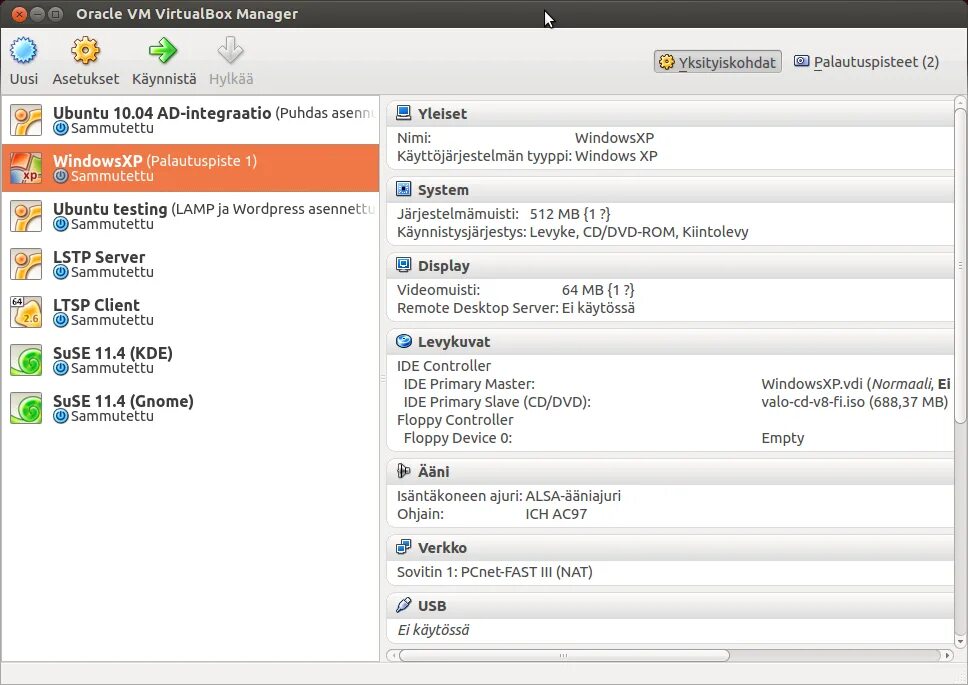The height and width of the screenshot is (685, 968).
Task: Click the text "ICH AC97"
Action: (x=556, y=514)
